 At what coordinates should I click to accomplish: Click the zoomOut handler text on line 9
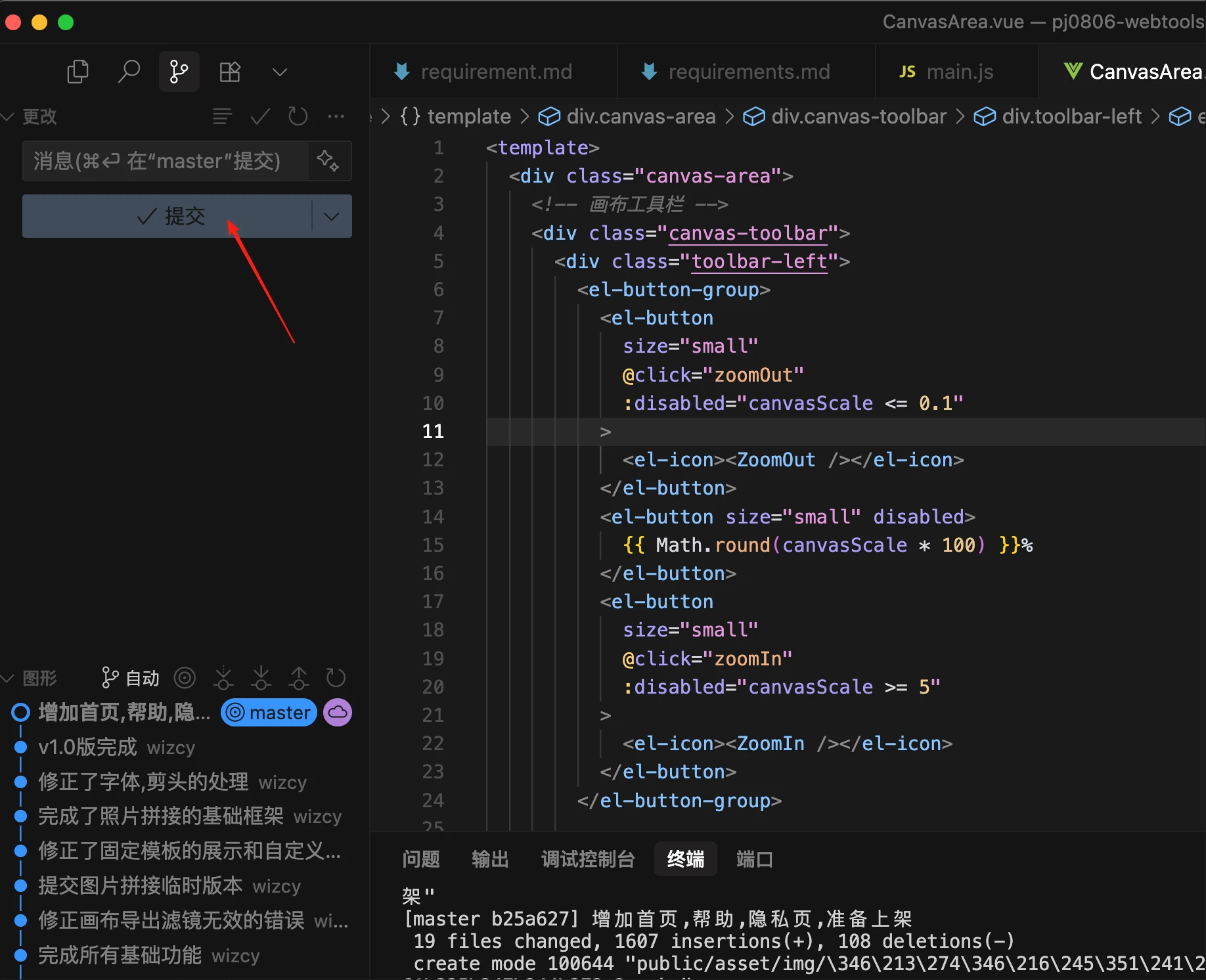[753, 375]
